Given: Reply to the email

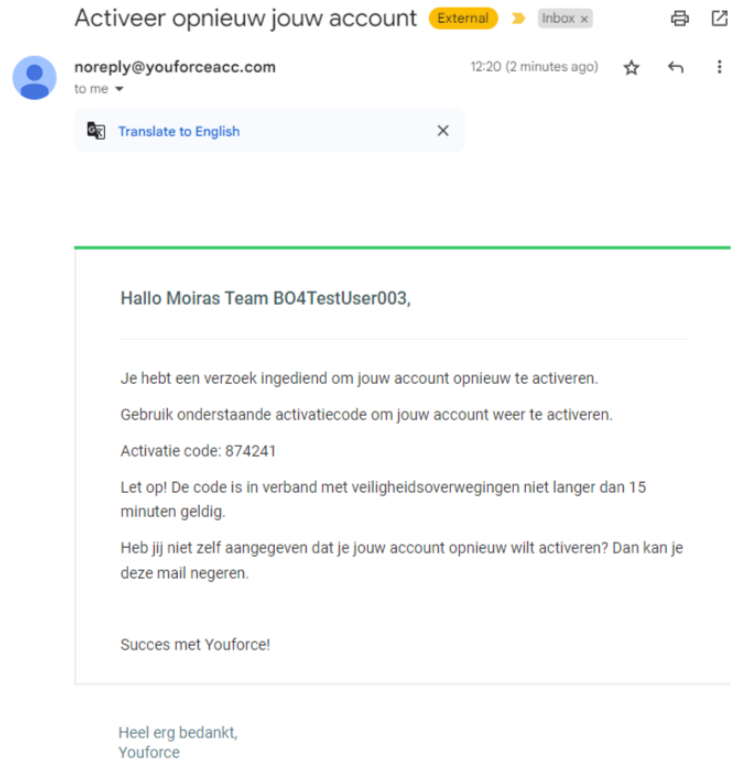Looking at the screenshot, I should (675, 68).
